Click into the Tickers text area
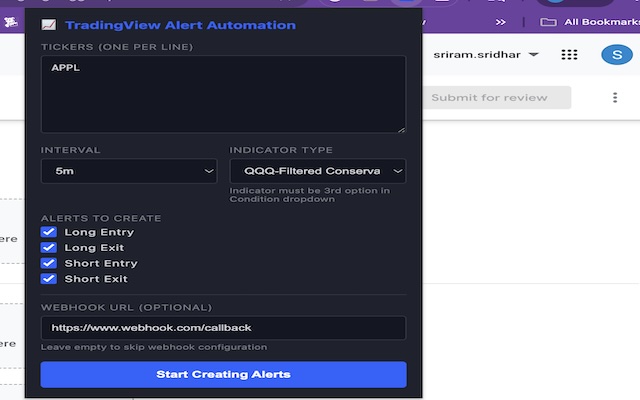Viewport: 640px width, 400px height. (x=223, y=94)
